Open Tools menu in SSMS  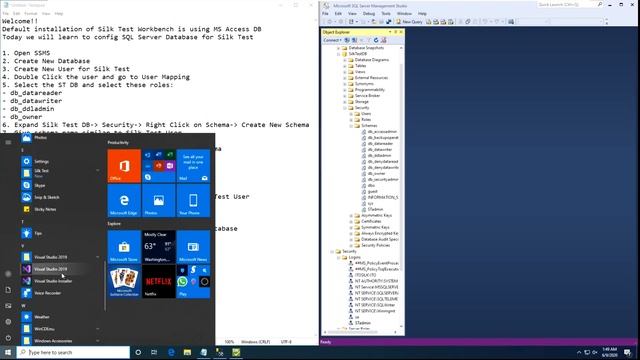pos(386,13)
